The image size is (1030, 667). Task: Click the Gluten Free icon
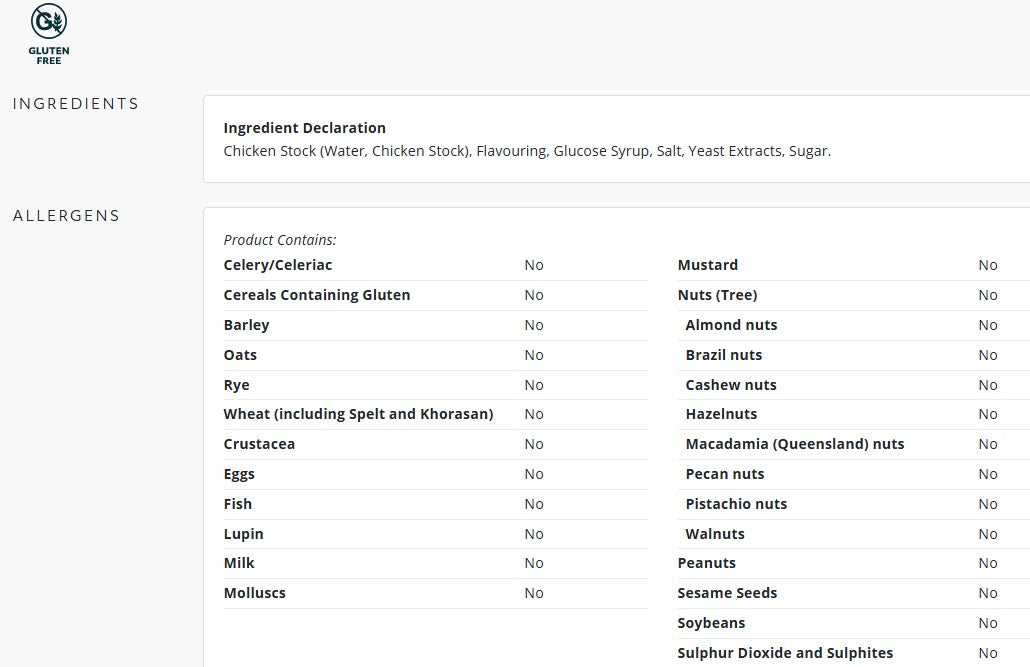49,34
